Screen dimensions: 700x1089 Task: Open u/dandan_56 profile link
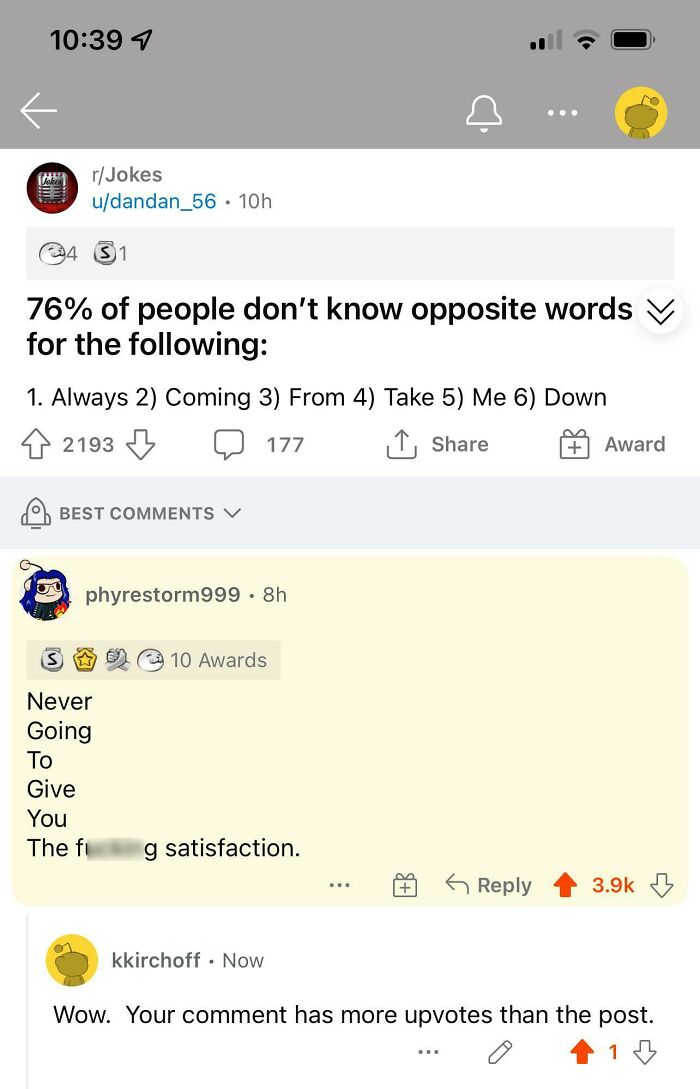(x=154, y=201)
